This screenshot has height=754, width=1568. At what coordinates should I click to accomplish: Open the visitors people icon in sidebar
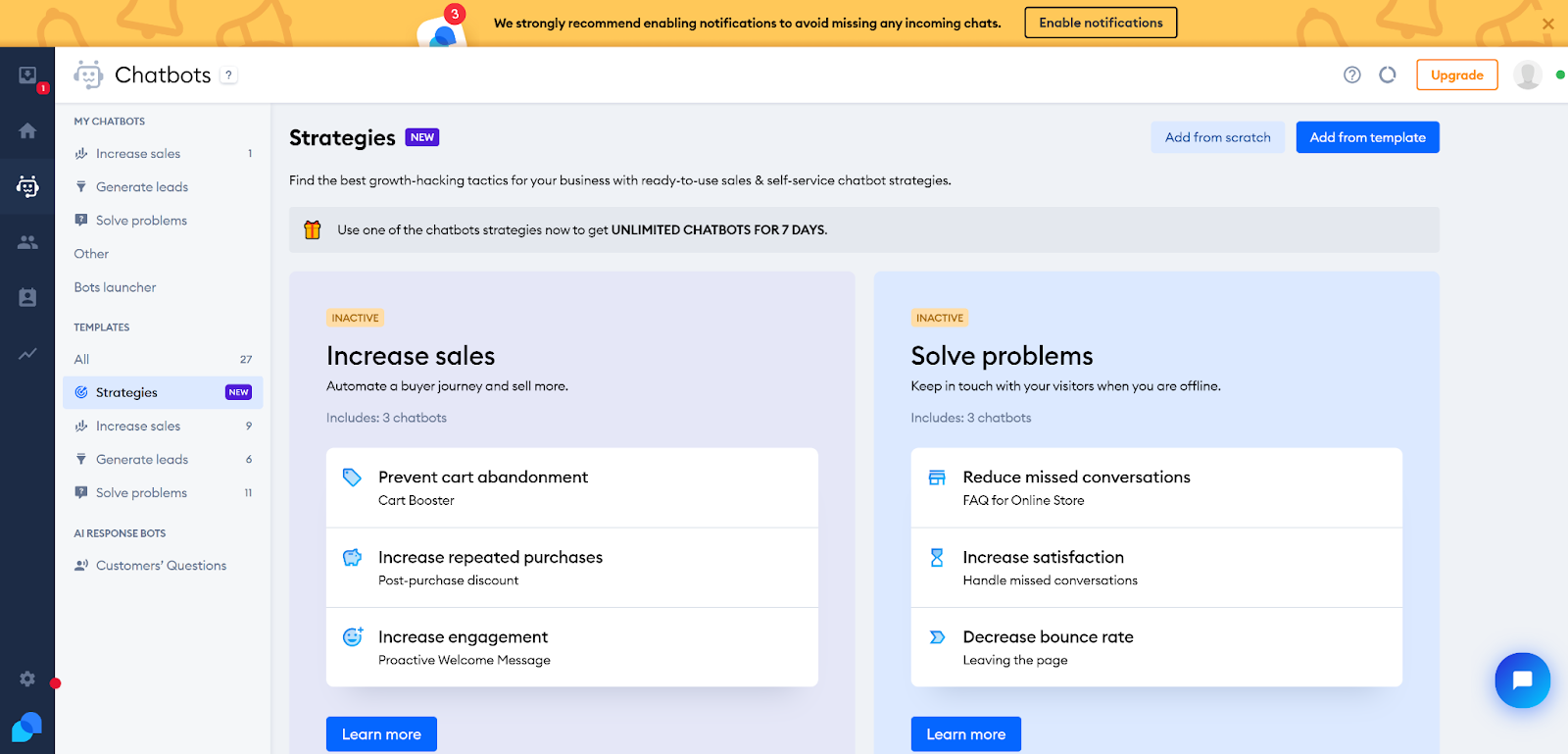27,242
